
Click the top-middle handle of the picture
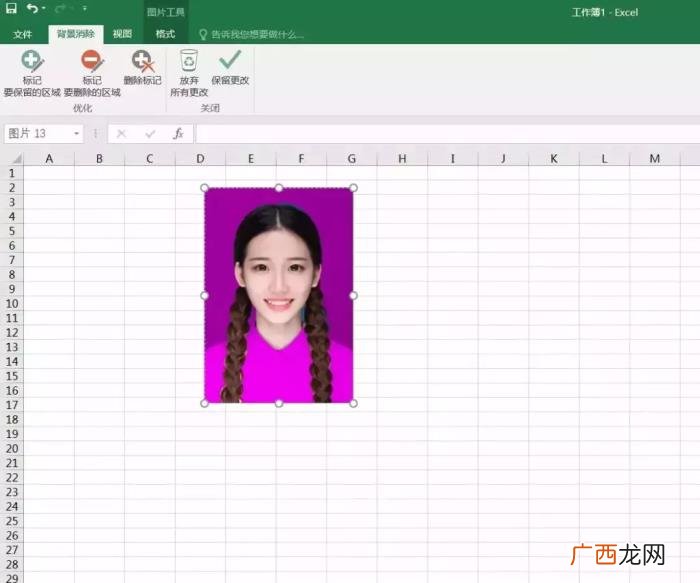pos(279,188)
